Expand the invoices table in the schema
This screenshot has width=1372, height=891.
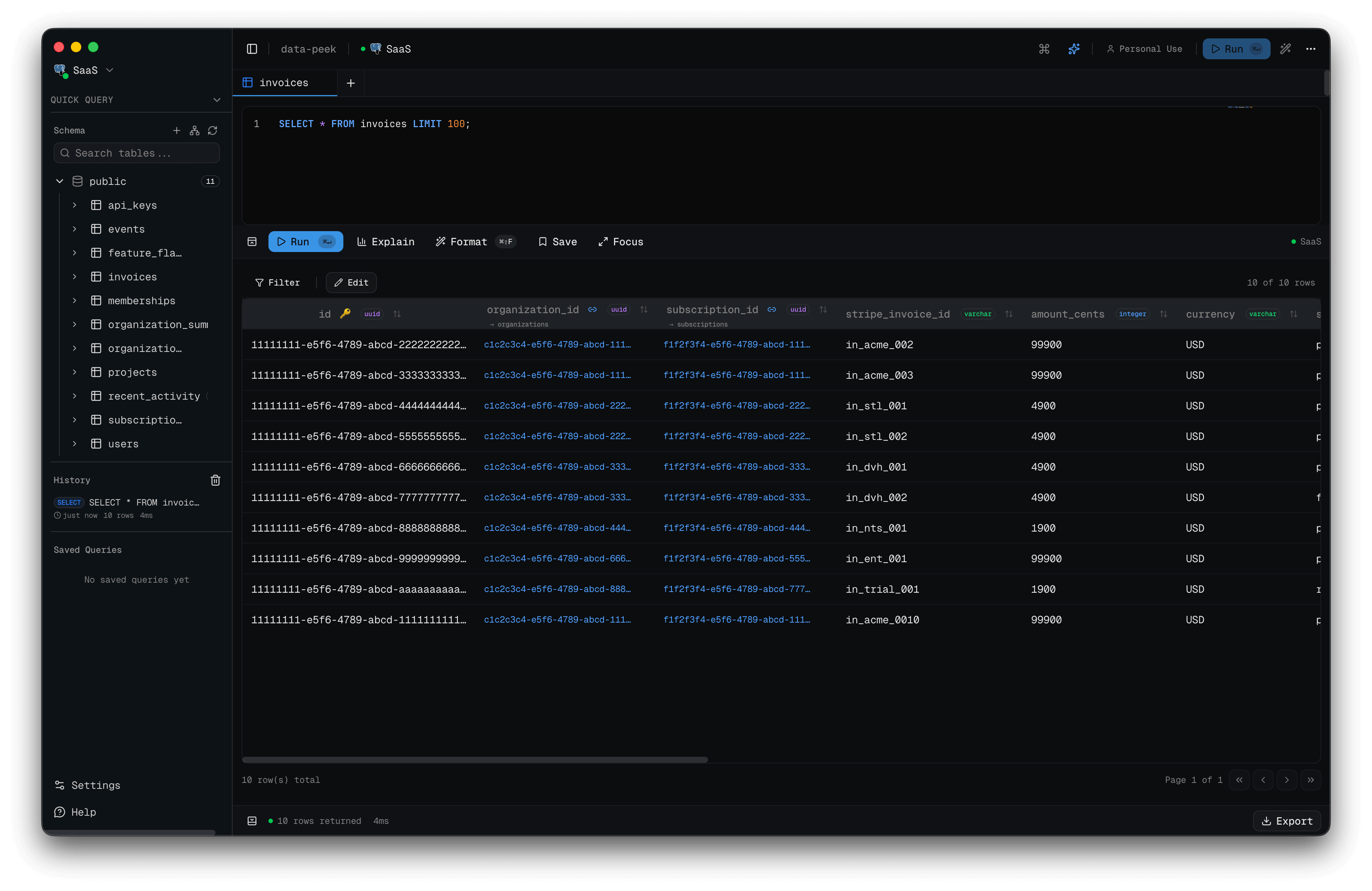[74, 277]
